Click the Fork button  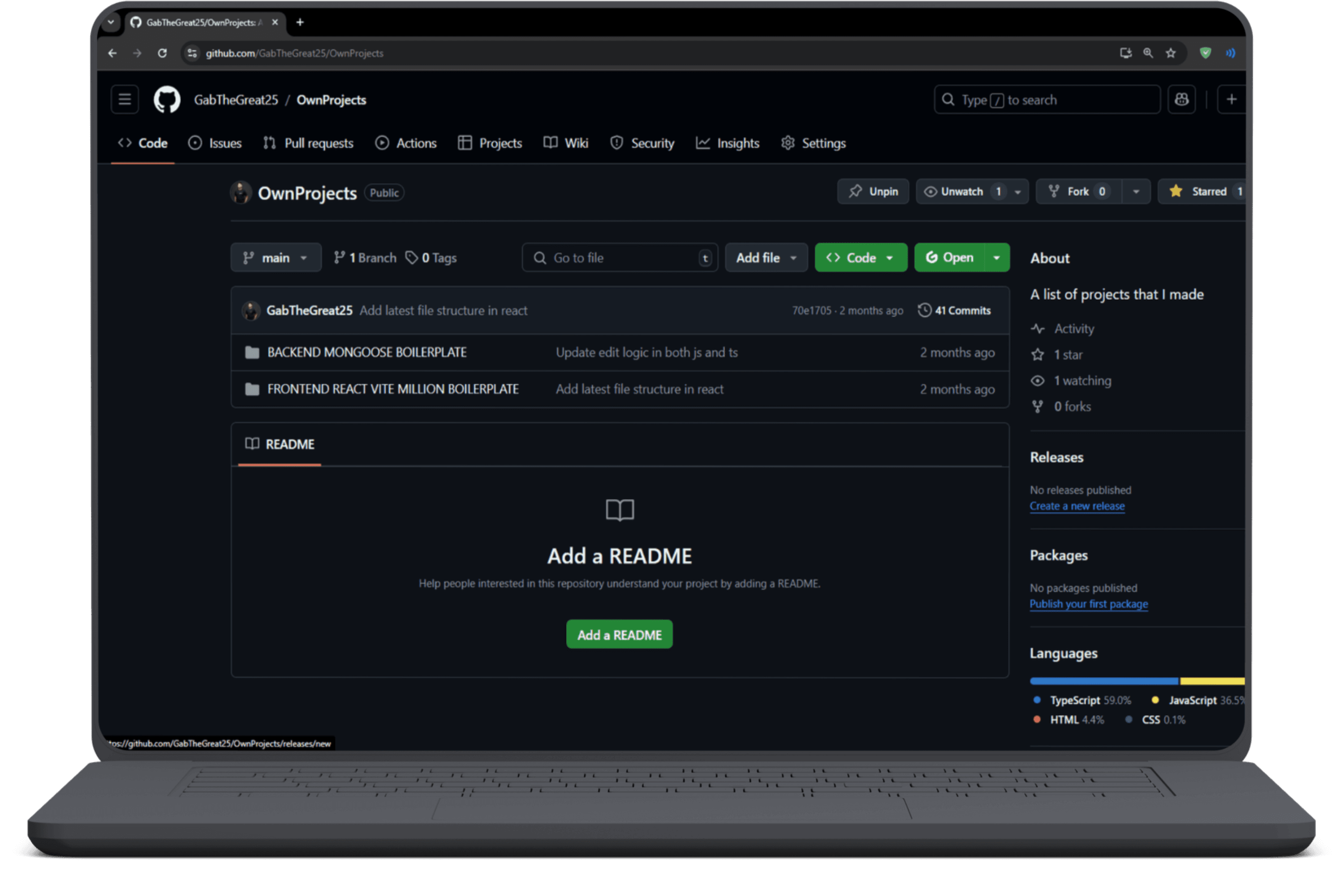coord(1078,191)
